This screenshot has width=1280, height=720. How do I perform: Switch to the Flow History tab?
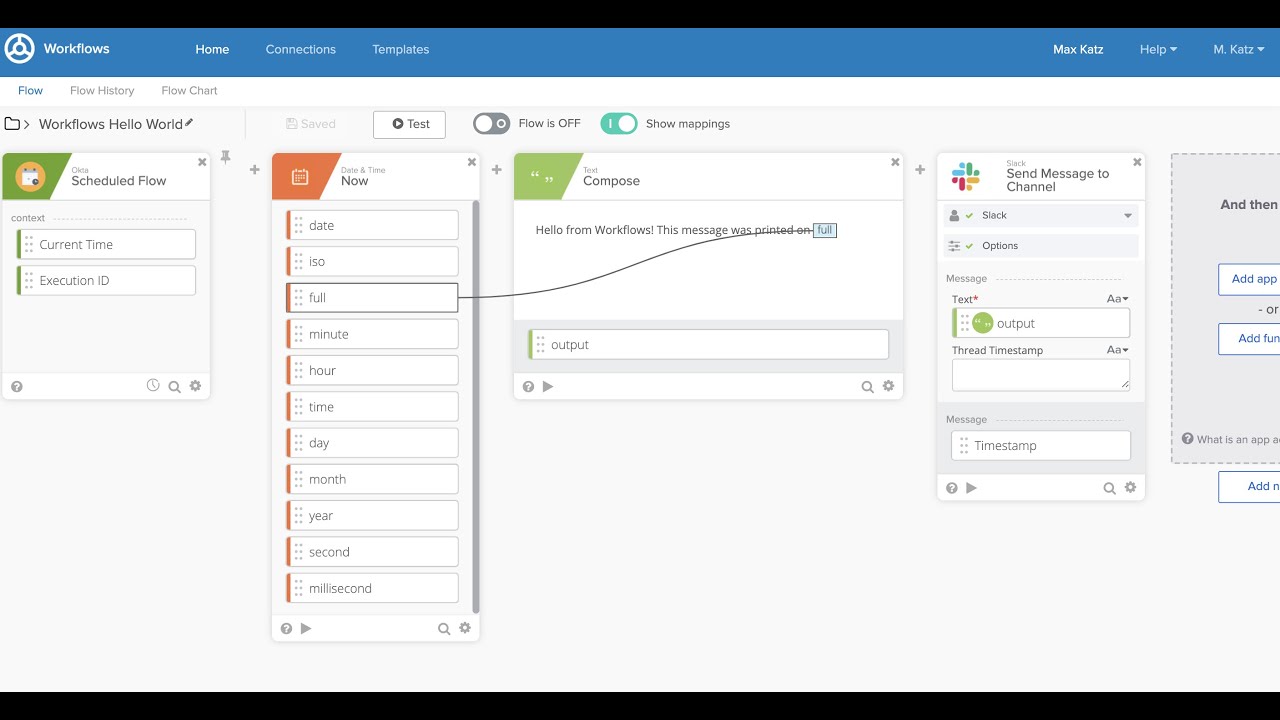tap(102, 90)
